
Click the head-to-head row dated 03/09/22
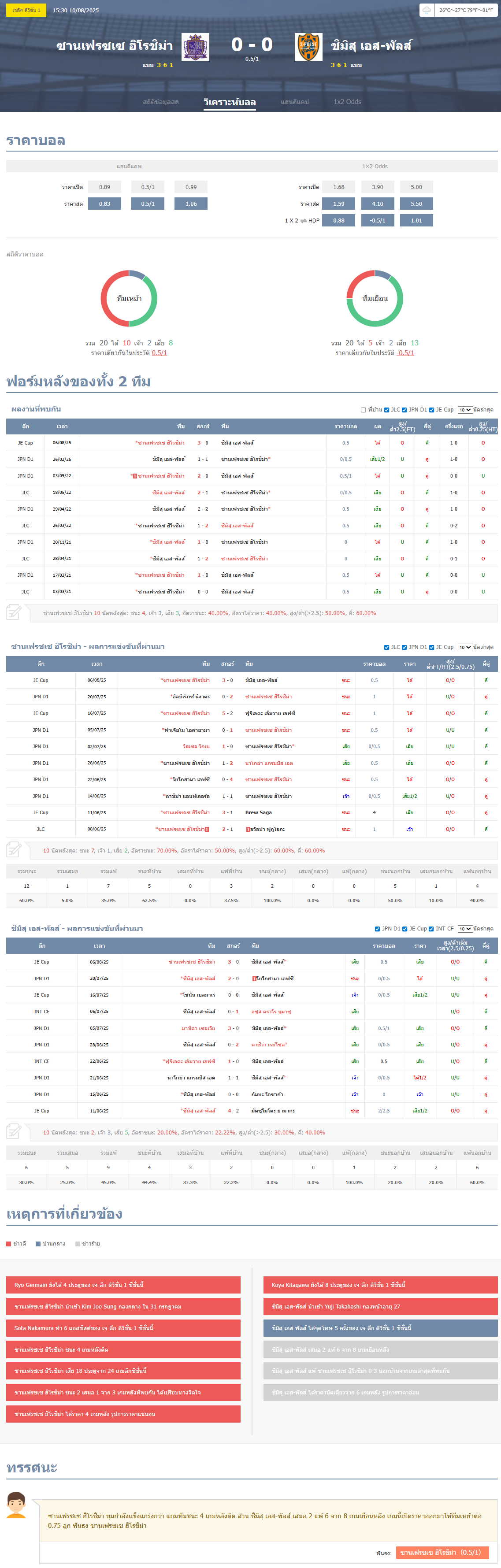(252, 476)
